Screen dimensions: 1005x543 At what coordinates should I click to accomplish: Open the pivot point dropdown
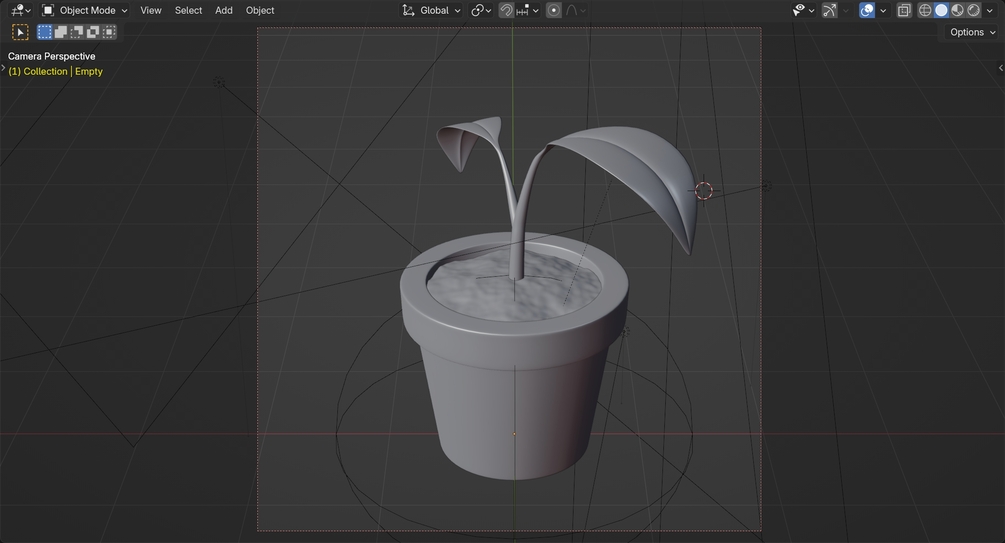[481, 10]
